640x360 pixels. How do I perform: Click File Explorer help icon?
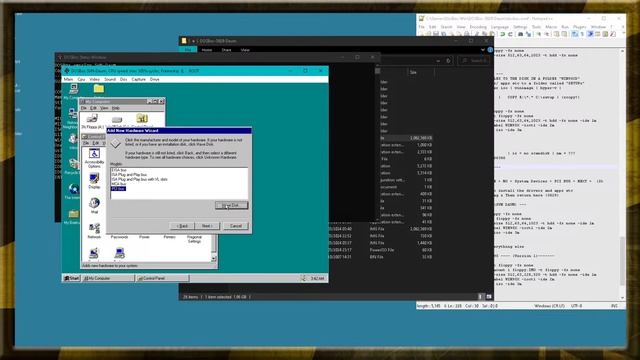tap(490, 50)
